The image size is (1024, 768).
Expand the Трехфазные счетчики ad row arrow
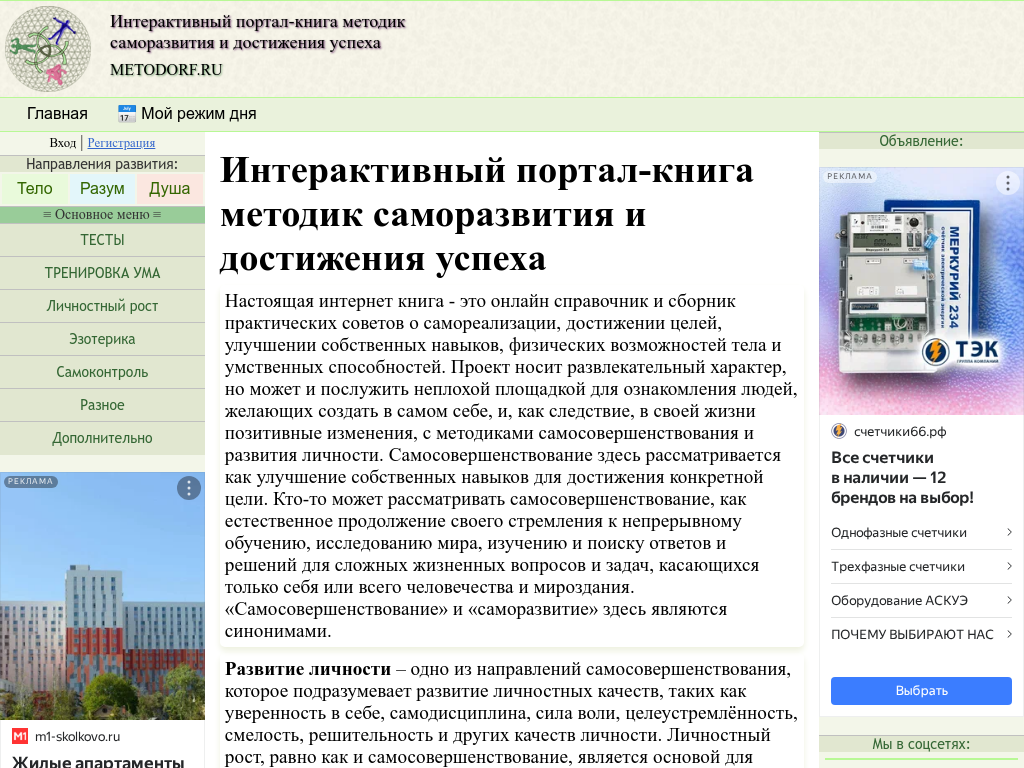coord(1009,566)
